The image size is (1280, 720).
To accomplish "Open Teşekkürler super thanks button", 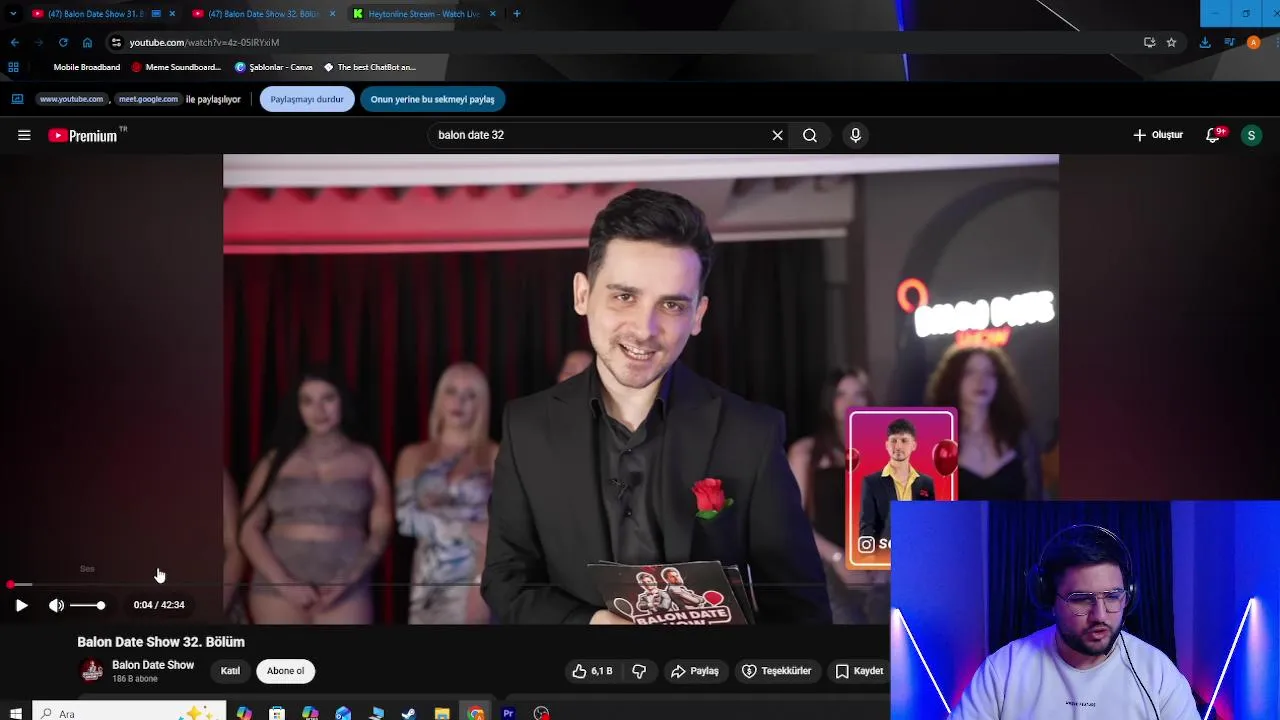I will click(777, 671).
